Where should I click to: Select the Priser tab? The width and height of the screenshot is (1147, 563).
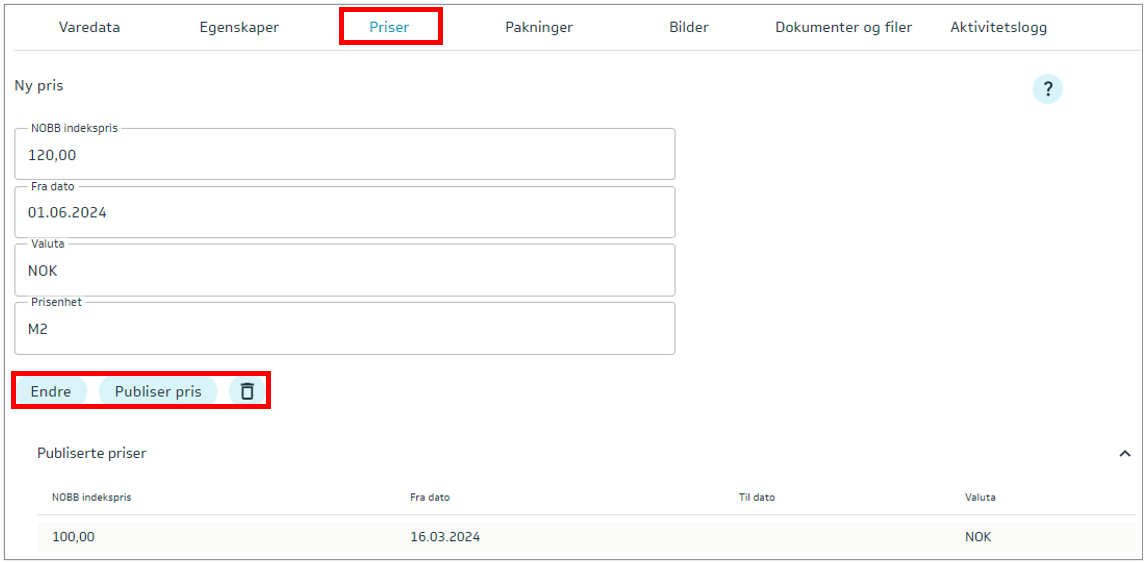click(x=389, y=27)
